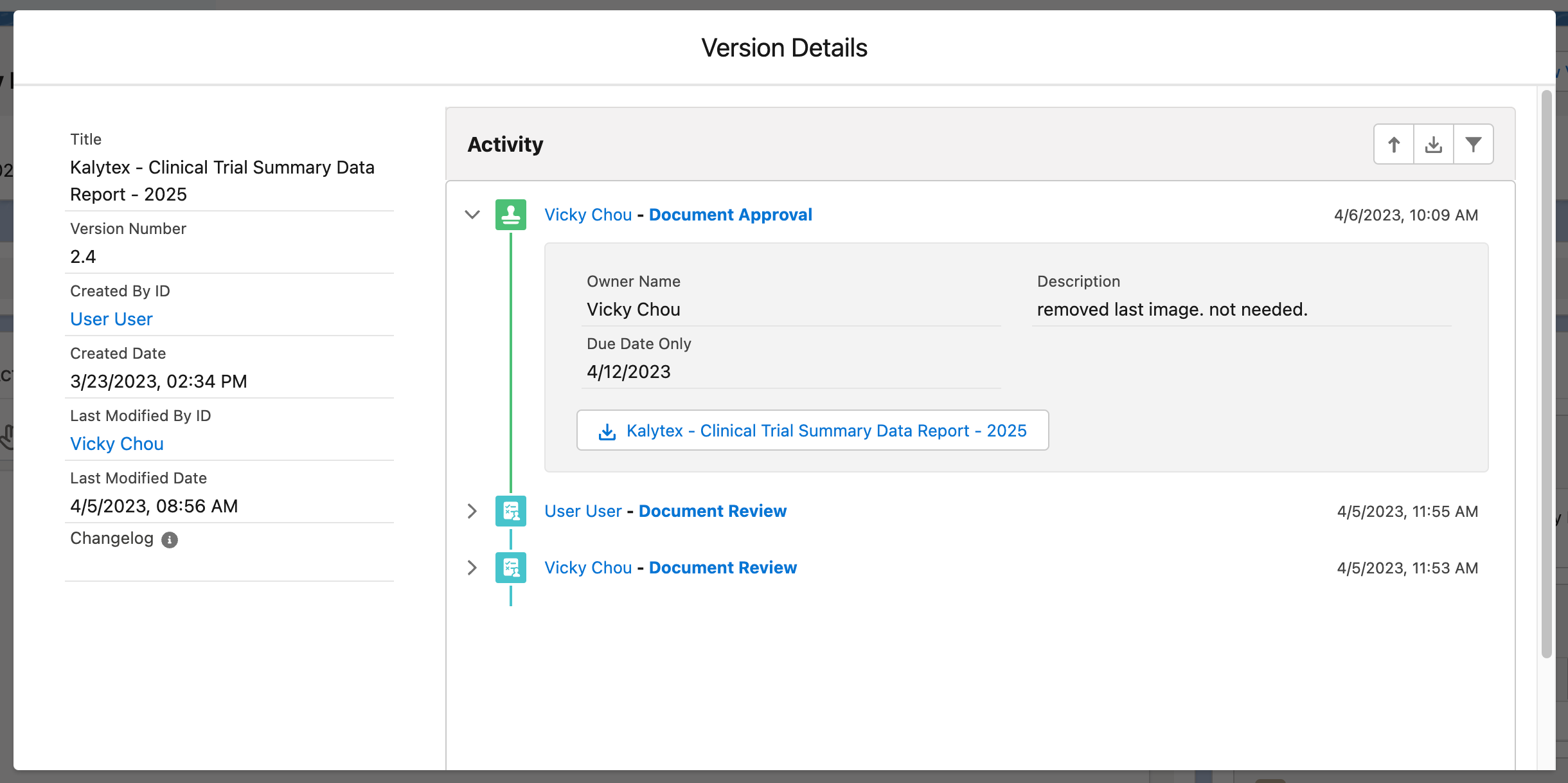1568x783 pixels.
Task: Open User User in Created By ID
Action: [x=111, y=319]
